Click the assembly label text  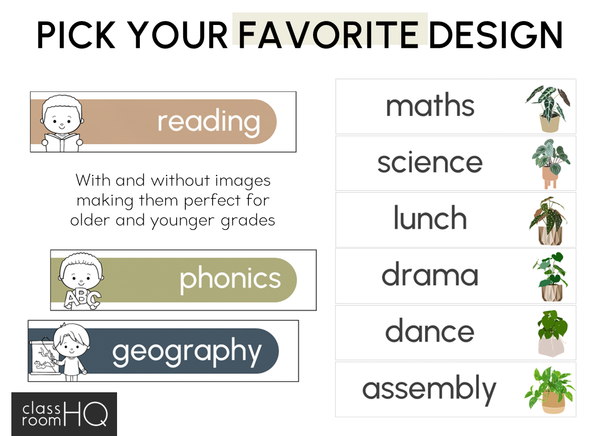click(x=430, y=388)
